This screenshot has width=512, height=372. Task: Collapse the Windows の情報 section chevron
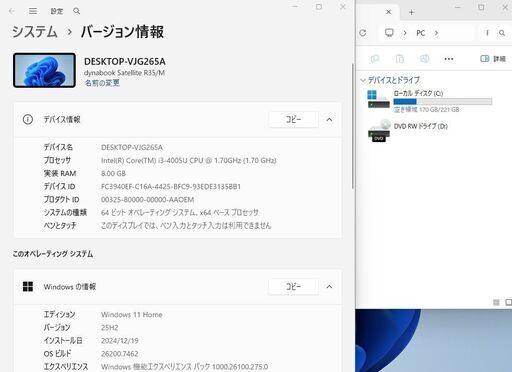tap(329, 287)
